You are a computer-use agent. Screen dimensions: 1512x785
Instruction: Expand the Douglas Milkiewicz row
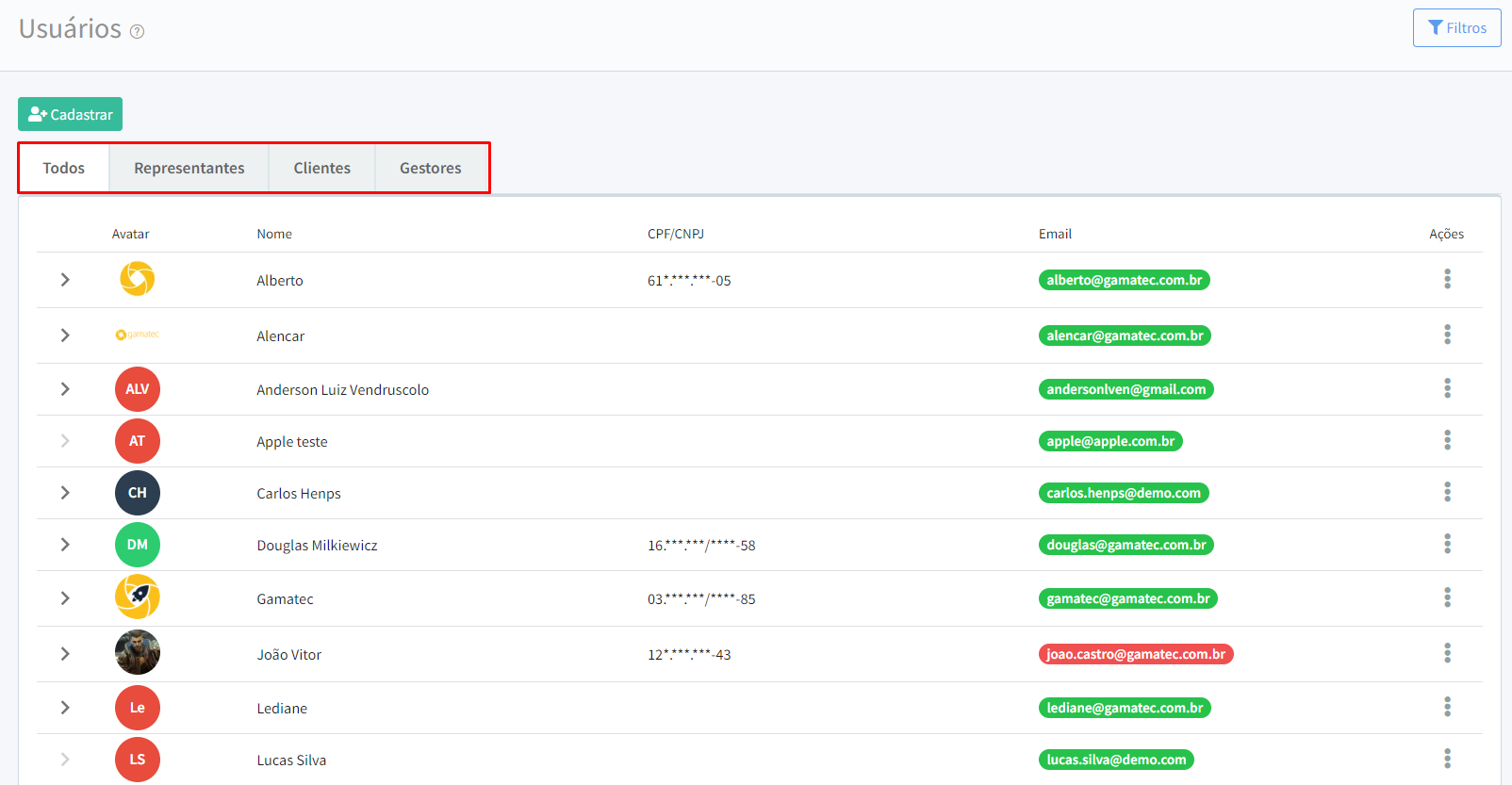[65, 545]
